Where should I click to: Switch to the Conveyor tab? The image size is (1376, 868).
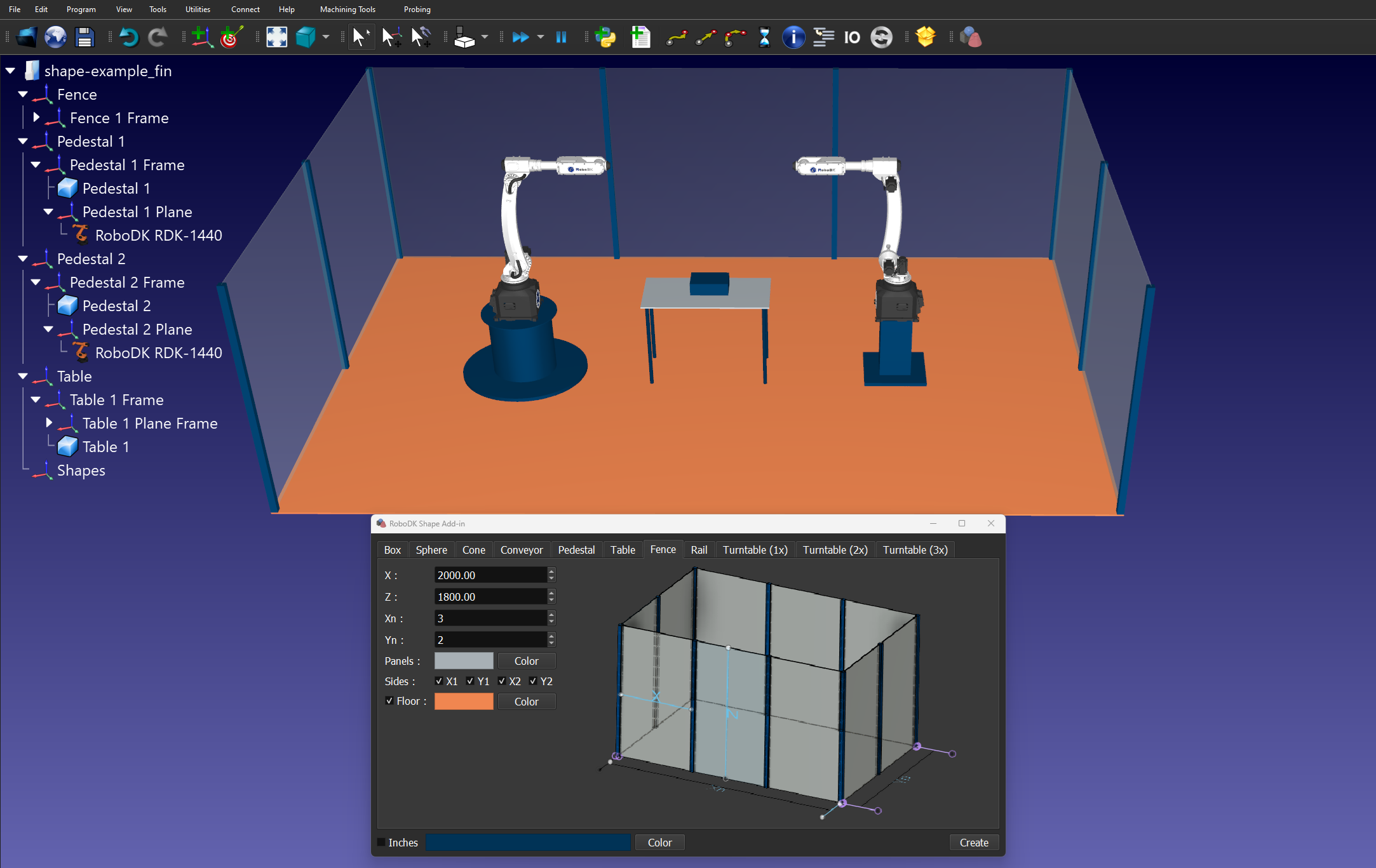pyautogui.click(x=522, y=550)
